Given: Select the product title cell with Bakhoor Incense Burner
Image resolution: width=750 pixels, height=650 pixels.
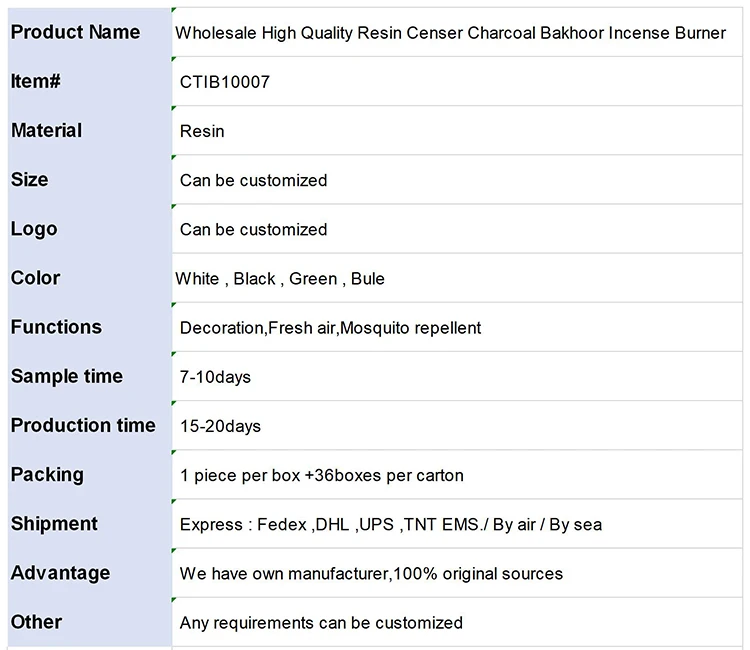Looking at the screenshot, I should coord(450,33).
